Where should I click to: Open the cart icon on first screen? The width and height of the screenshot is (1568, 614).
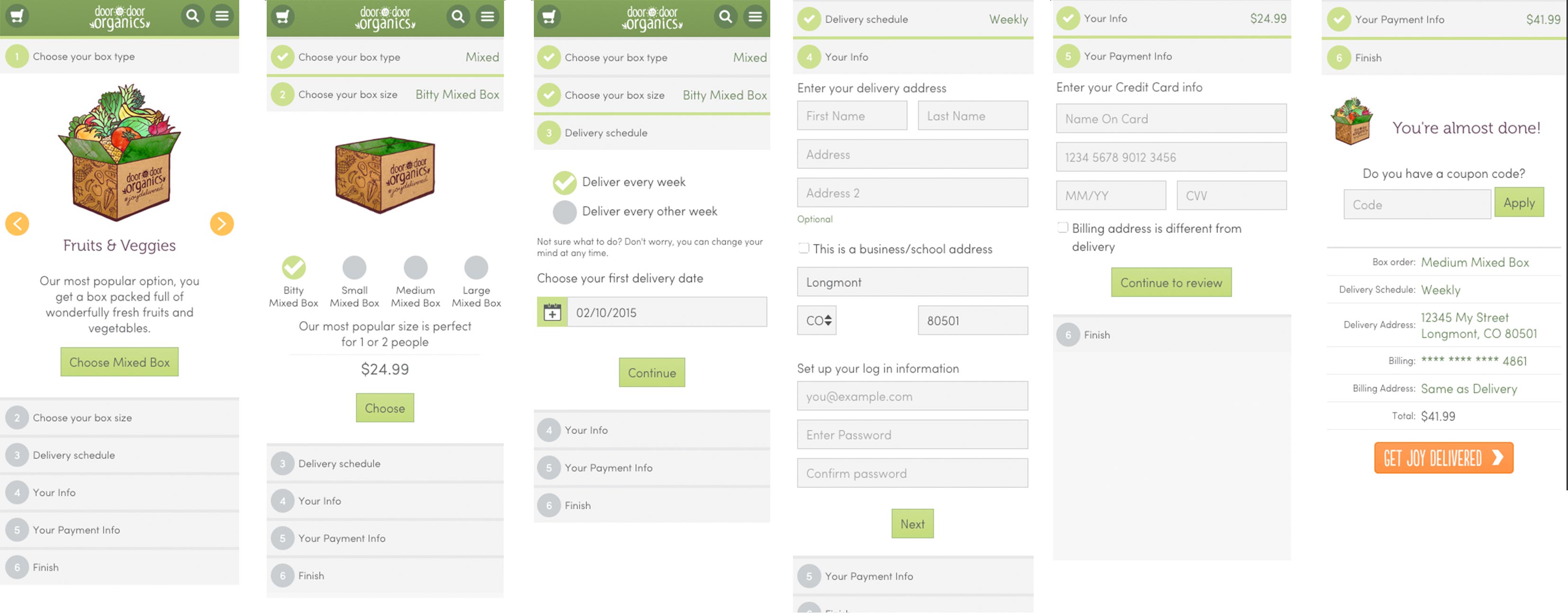[17, 16]
